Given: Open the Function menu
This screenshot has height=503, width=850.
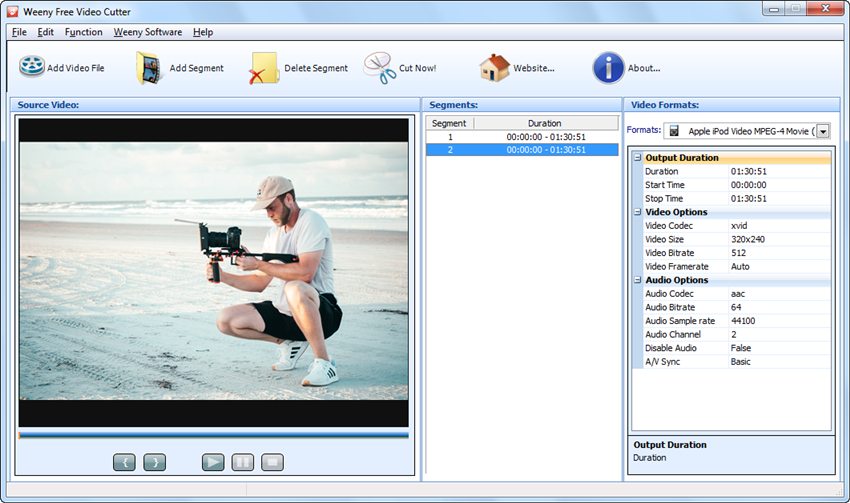Looking at the screenshot, I should (84, 32).
